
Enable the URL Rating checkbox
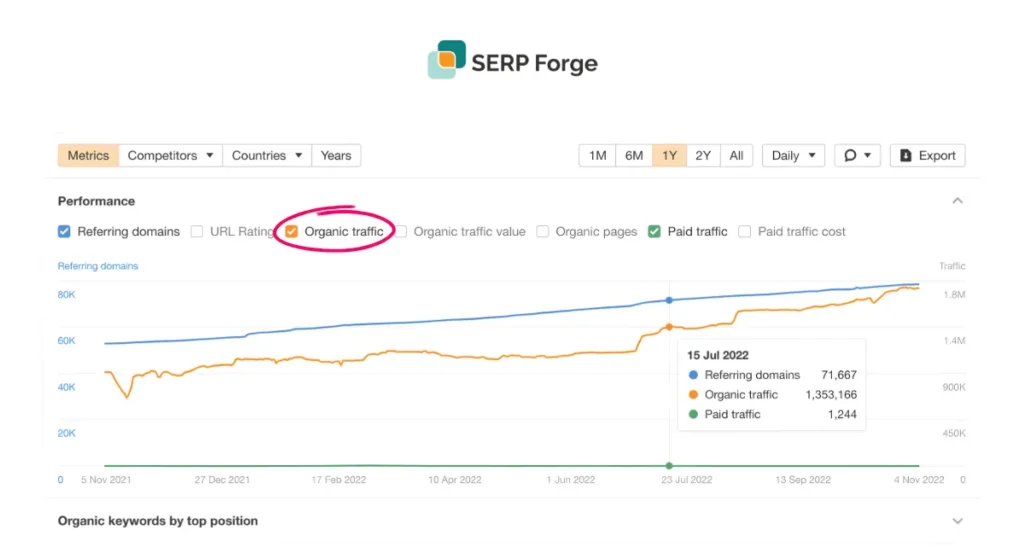point(197,231)
